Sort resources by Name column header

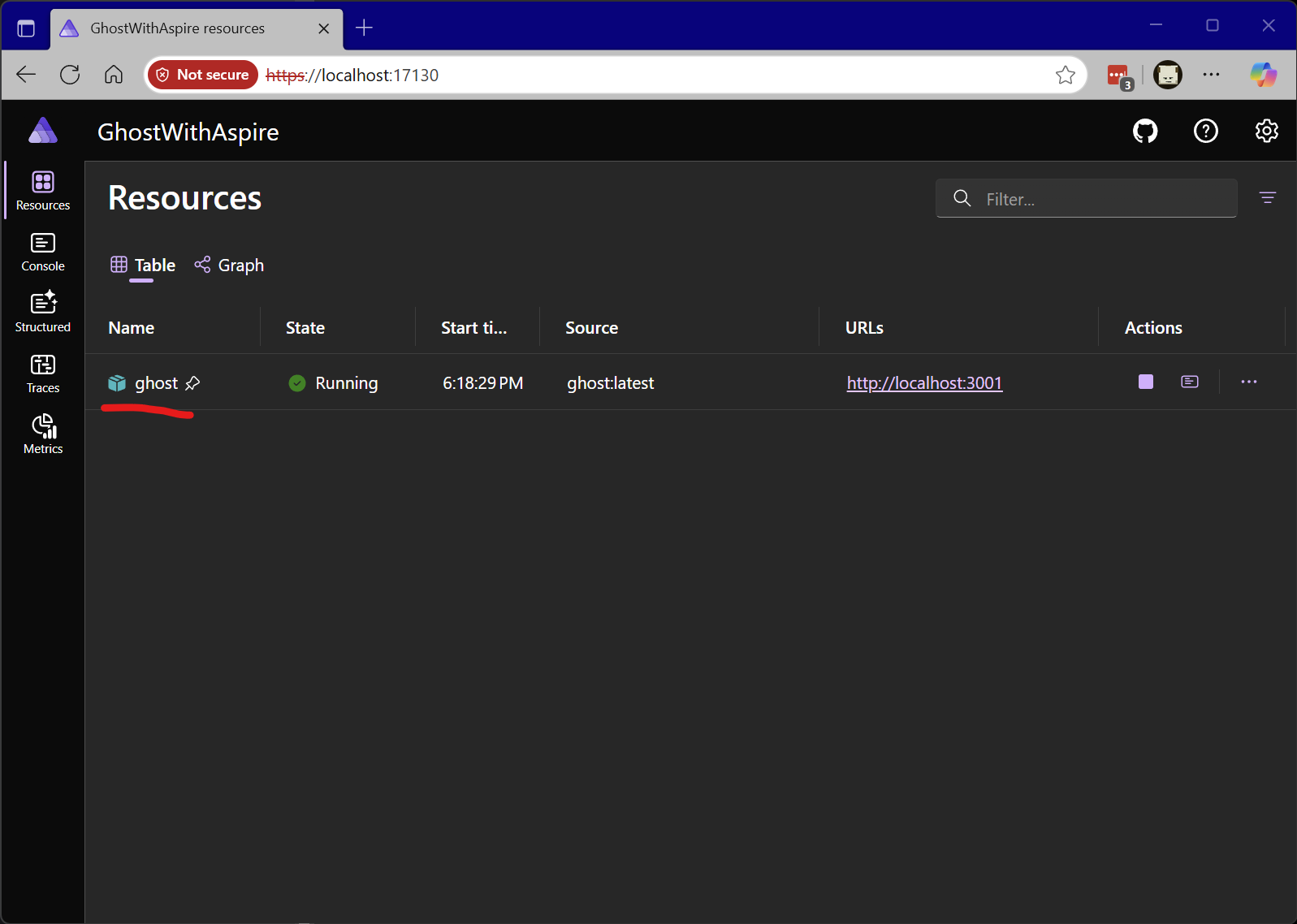pyautogui.click(x=132, y=328)
